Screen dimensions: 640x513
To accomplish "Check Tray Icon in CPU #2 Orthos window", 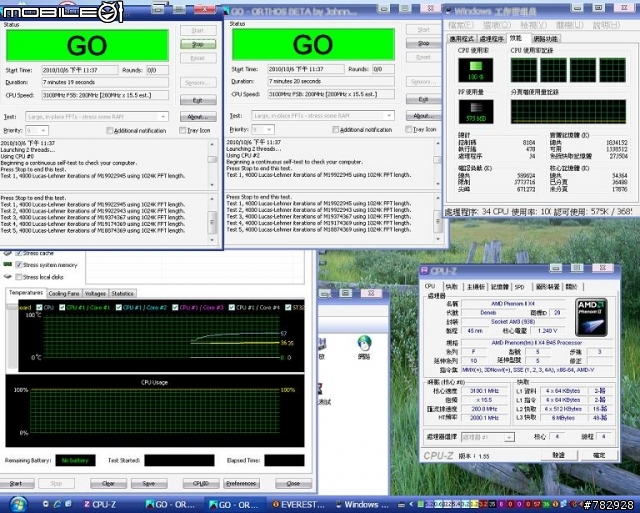I will [x=409, y=129].
